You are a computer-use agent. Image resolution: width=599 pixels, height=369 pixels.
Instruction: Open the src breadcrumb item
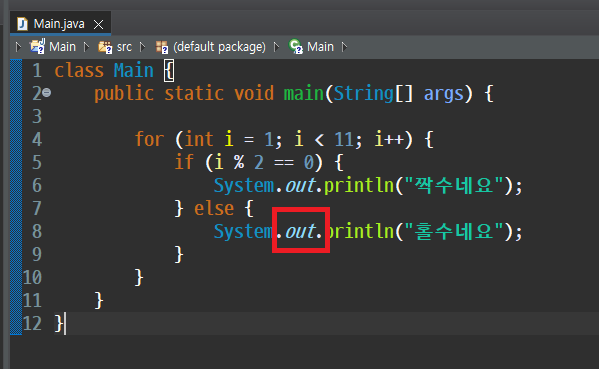[x=124, y=47]
